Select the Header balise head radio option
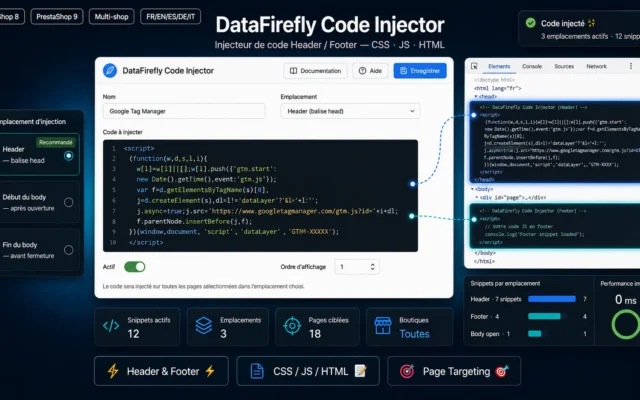Viewport: 640px width, 400px height. click(69, 156)
